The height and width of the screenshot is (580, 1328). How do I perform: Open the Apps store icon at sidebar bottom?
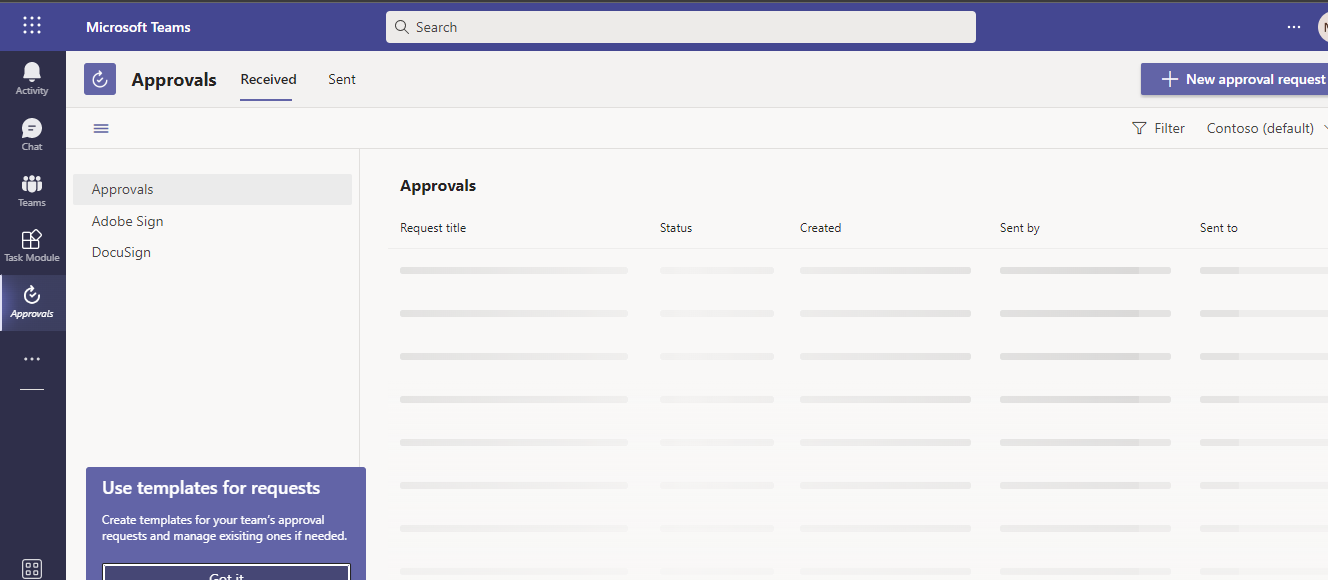pos(32,569)
